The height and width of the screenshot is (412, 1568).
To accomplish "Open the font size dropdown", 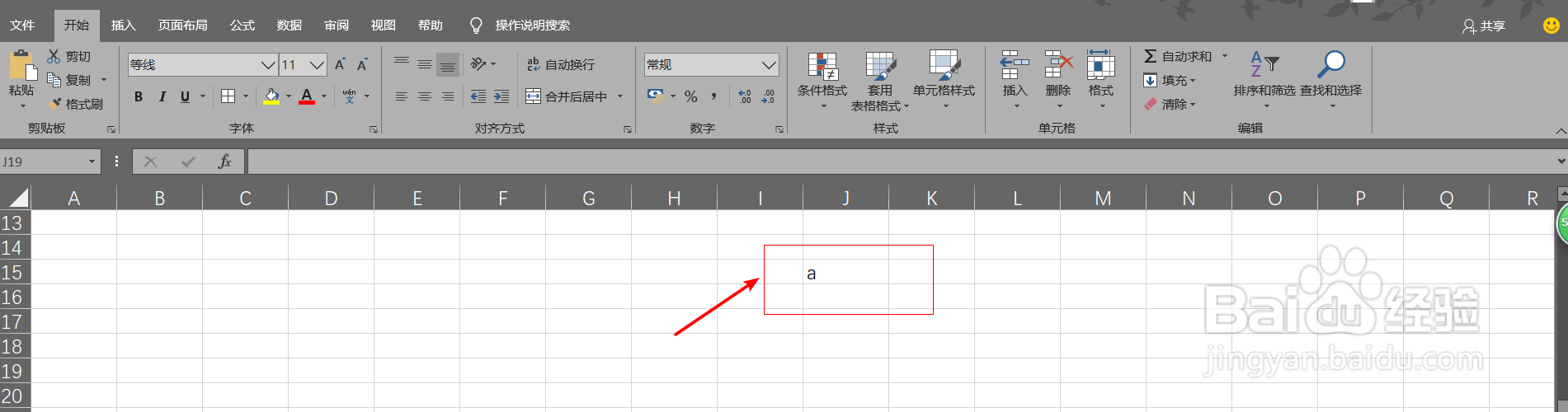I will [317, 64].
